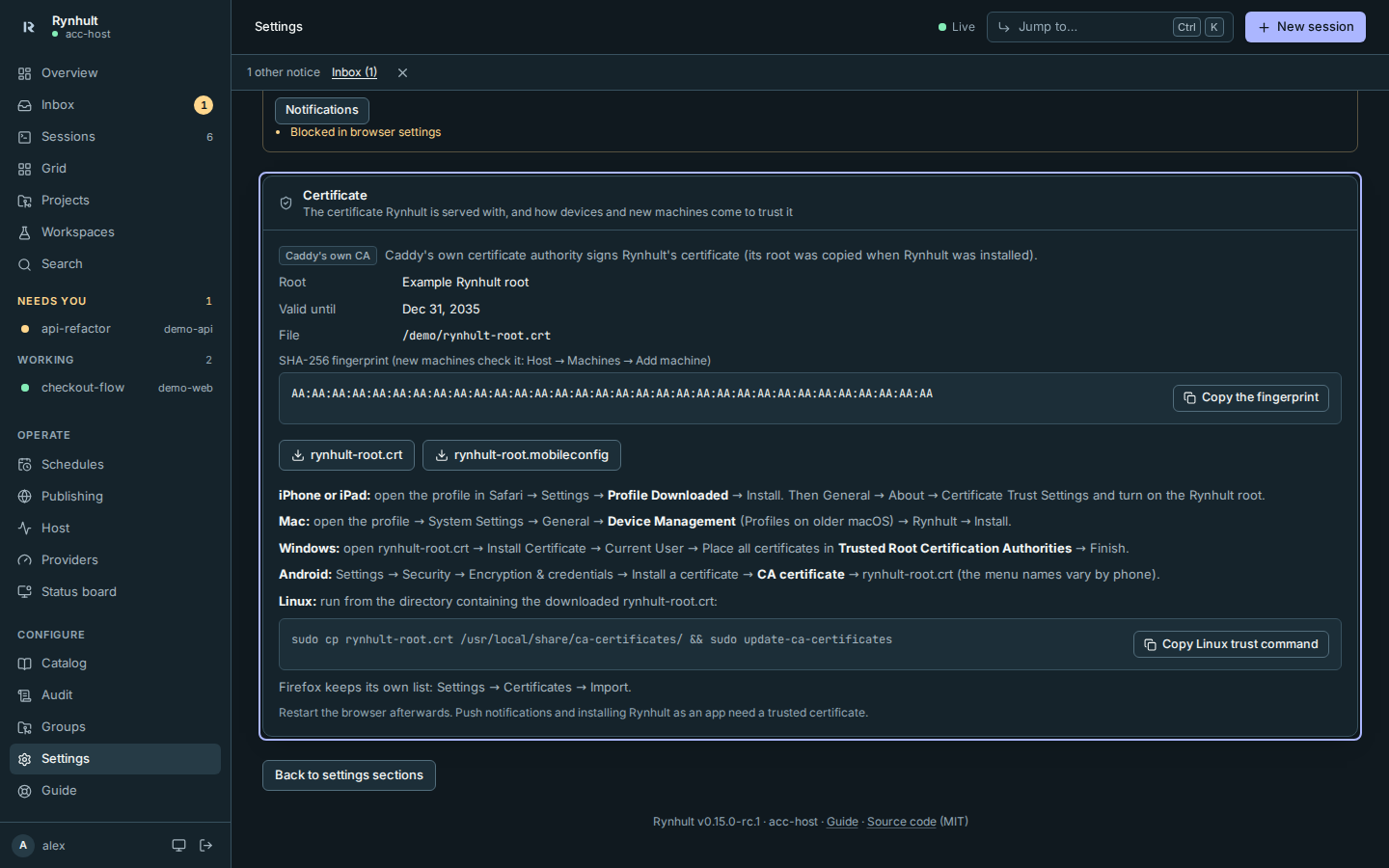
Task: Select Settings in the sidebar
Action: coord(115,759)
